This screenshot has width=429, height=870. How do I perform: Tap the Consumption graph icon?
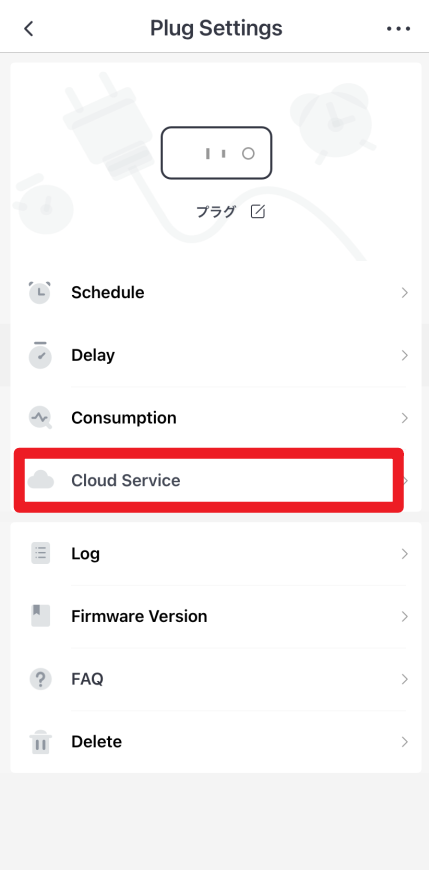pos(40,418)
